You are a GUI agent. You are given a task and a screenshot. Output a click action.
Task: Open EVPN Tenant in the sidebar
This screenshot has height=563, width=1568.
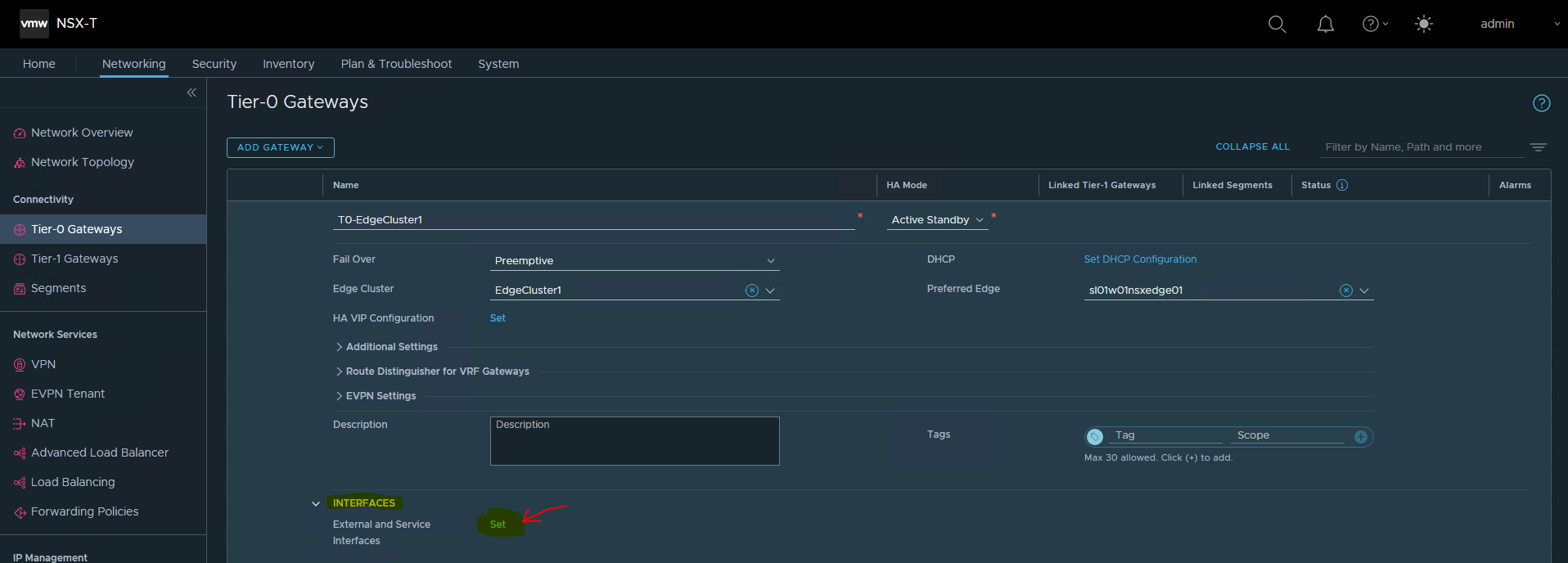pos(68,394)
